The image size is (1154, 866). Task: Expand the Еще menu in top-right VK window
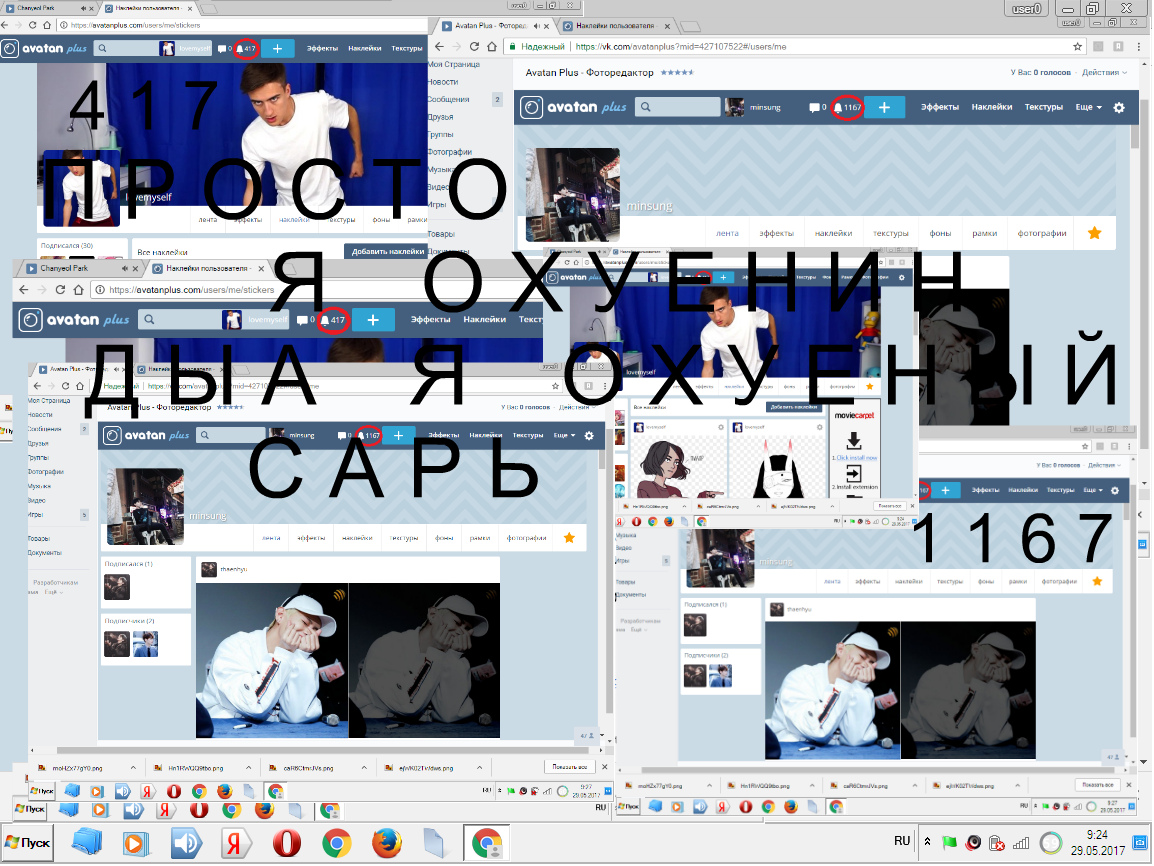[x=1088, y=107]
